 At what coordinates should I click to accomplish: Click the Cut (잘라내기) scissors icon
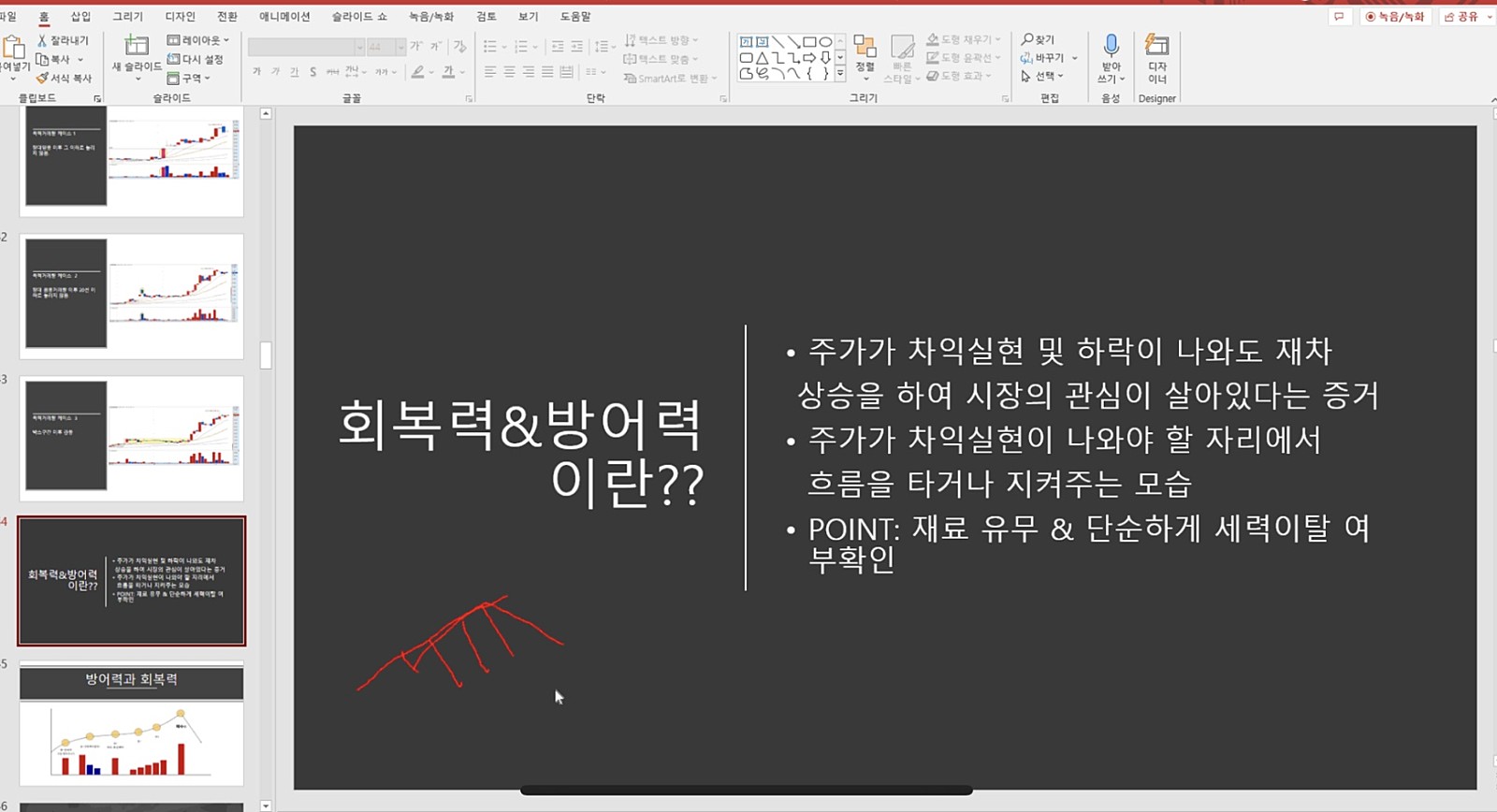[42, 40]
